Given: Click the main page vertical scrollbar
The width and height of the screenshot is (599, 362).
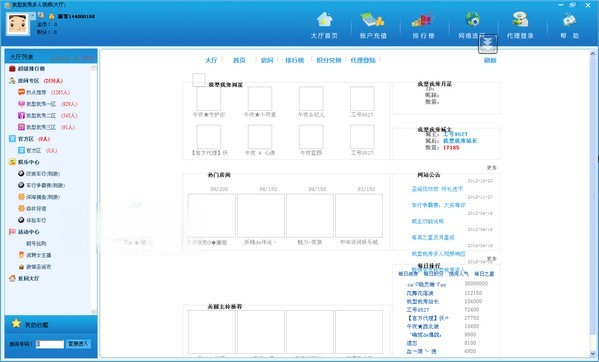Looking at the screenshot, I should (593, 203).
